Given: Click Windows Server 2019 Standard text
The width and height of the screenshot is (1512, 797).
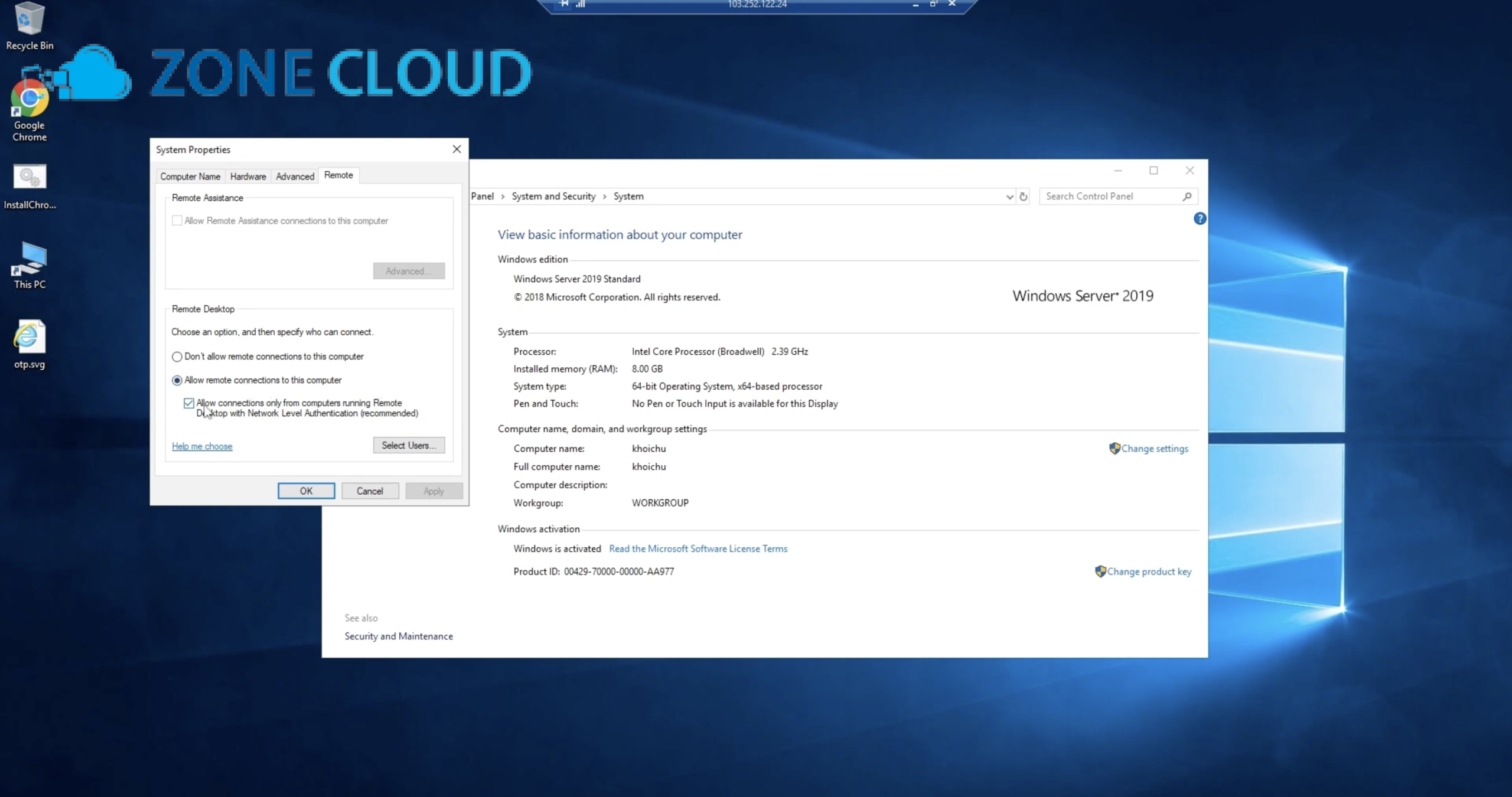Looking at the screenshot, I should pyautogui.click(x=576, y=279).
